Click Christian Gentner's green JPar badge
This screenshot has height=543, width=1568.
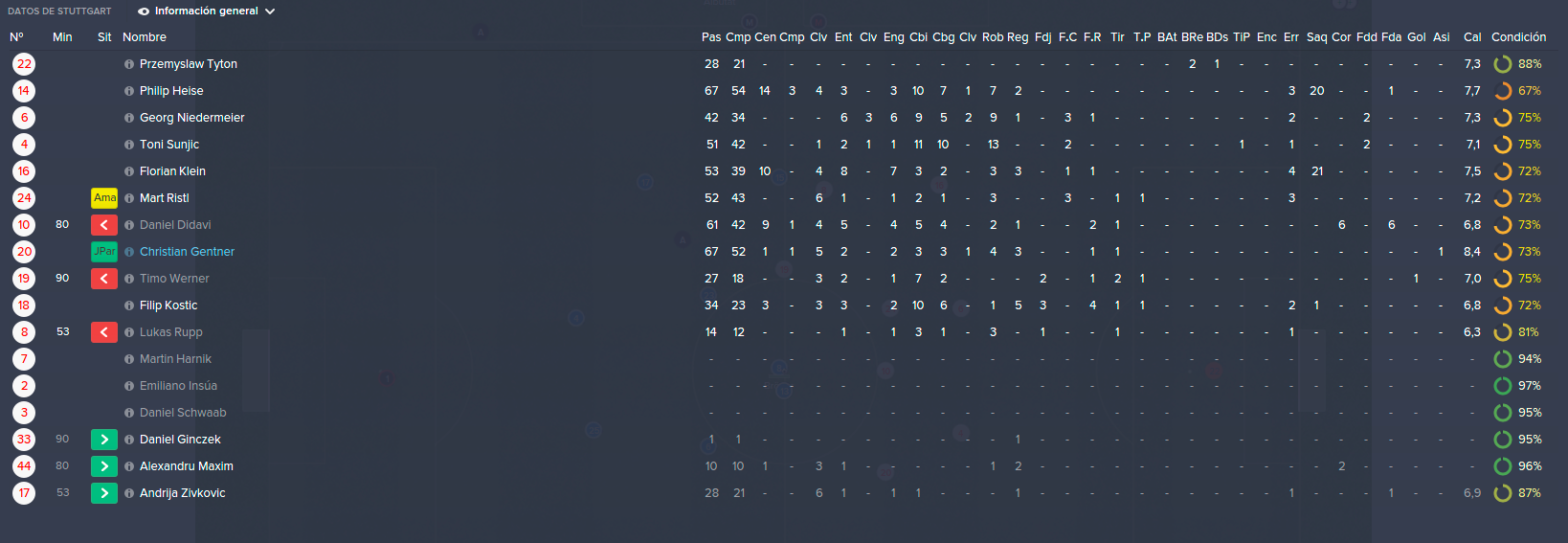pyautogui.click(x=104, y=252)
